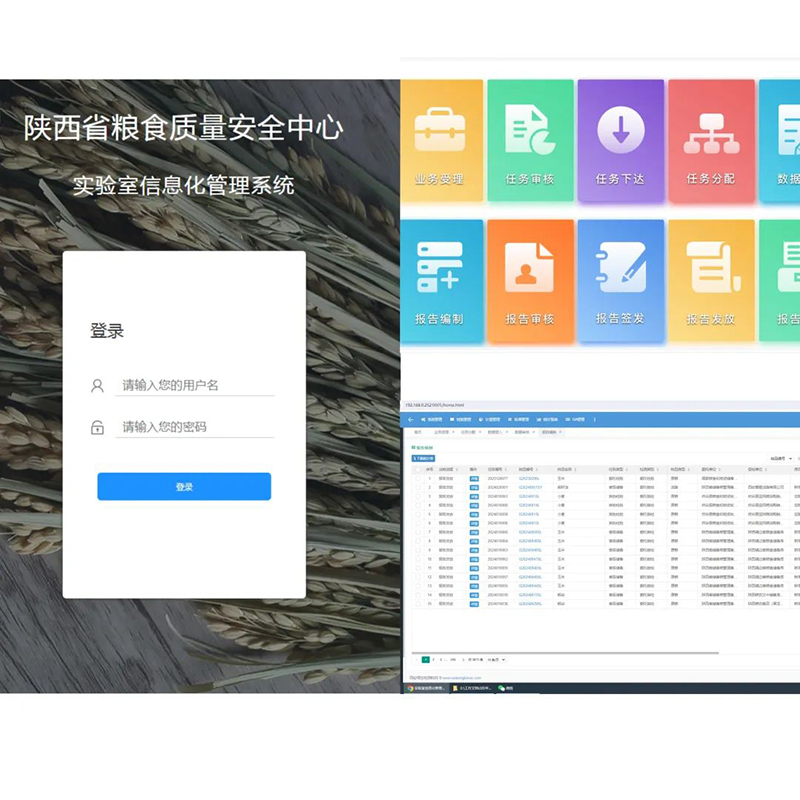Tick the checkbox for table row 4

click(x=418, y=506)
